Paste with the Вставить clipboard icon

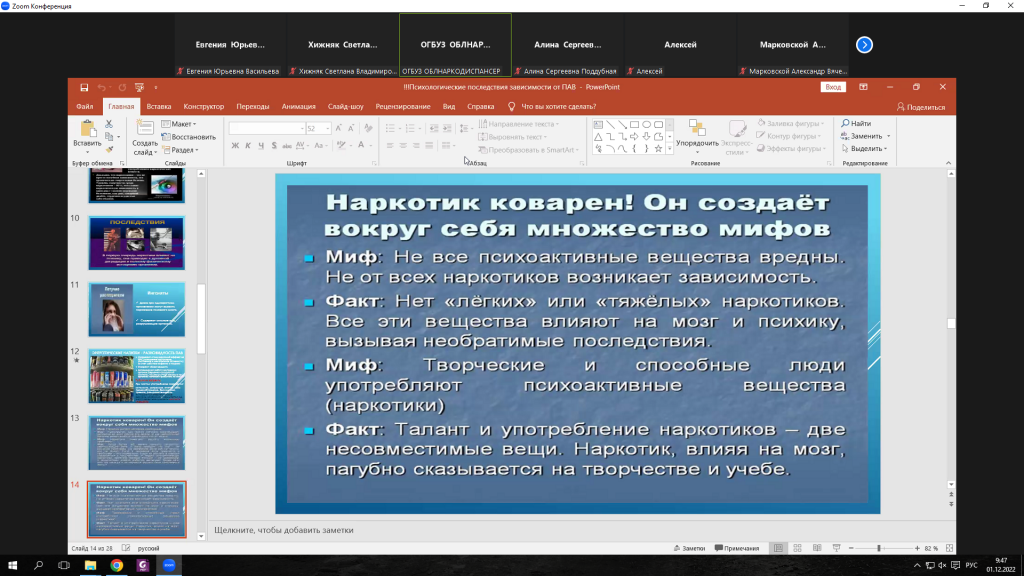pos(87,134)
